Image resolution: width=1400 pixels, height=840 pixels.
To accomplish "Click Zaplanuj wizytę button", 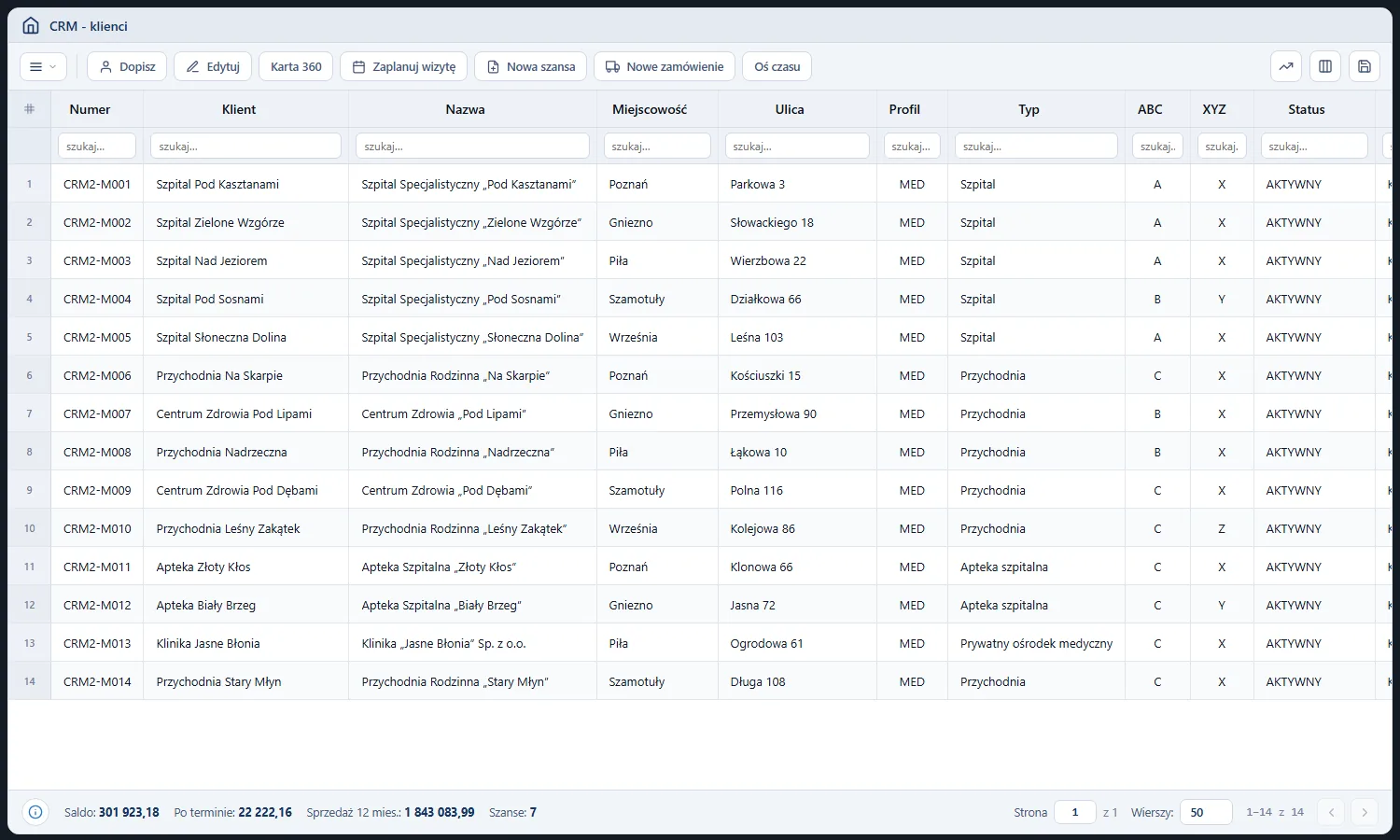I will click(x=404, y=66).
